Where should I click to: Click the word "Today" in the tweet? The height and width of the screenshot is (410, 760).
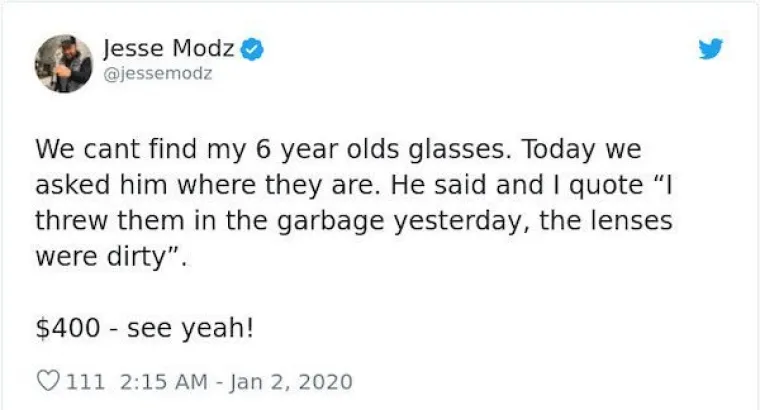coord(557,149)
